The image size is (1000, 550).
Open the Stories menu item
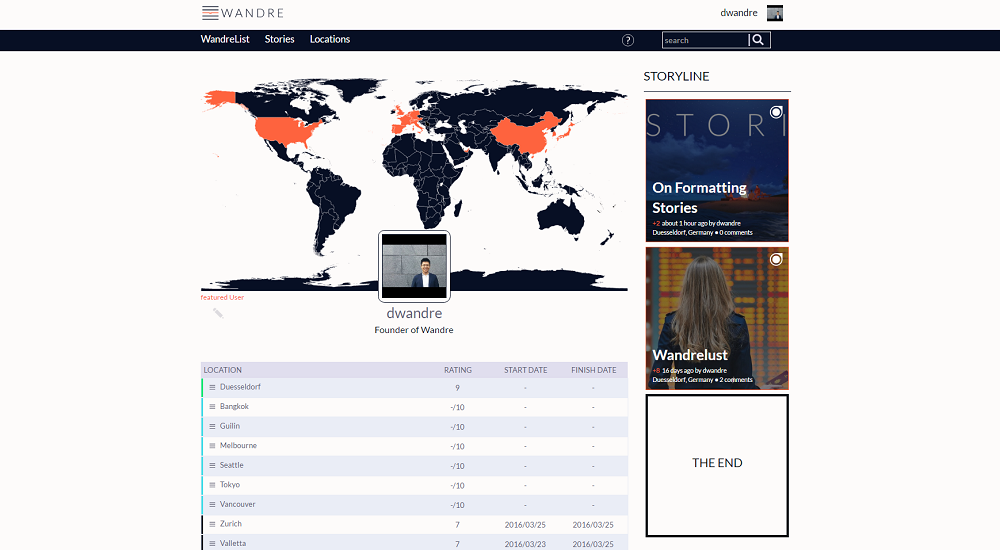(279, 40)
